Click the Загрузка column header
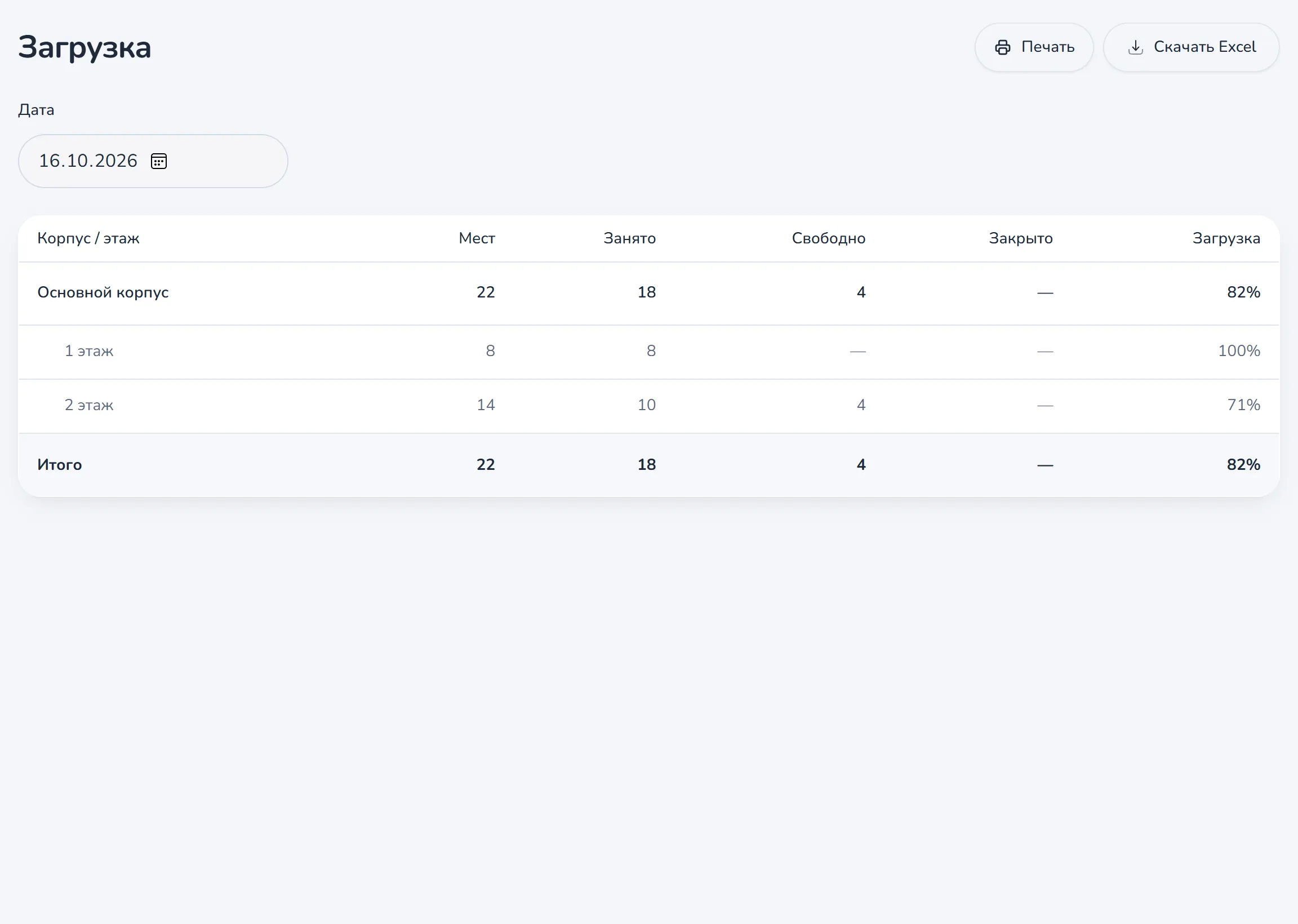This screenshot has width=1298, height=924. [1226, 238]
